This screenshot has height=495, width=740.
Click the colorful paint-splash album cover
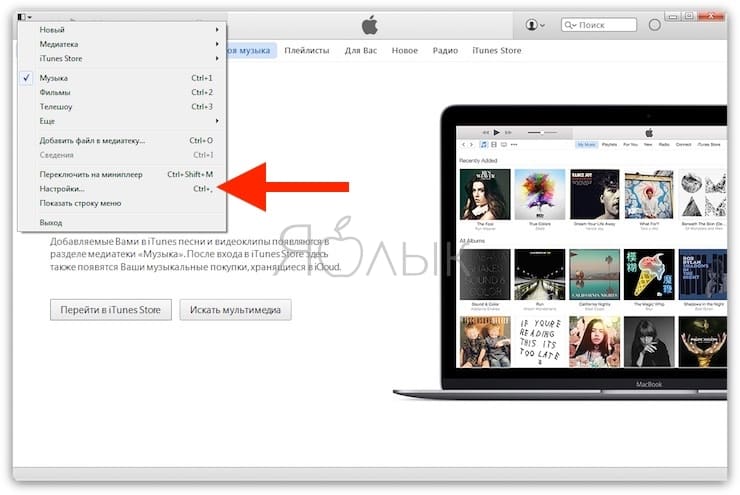click(539, 194)
